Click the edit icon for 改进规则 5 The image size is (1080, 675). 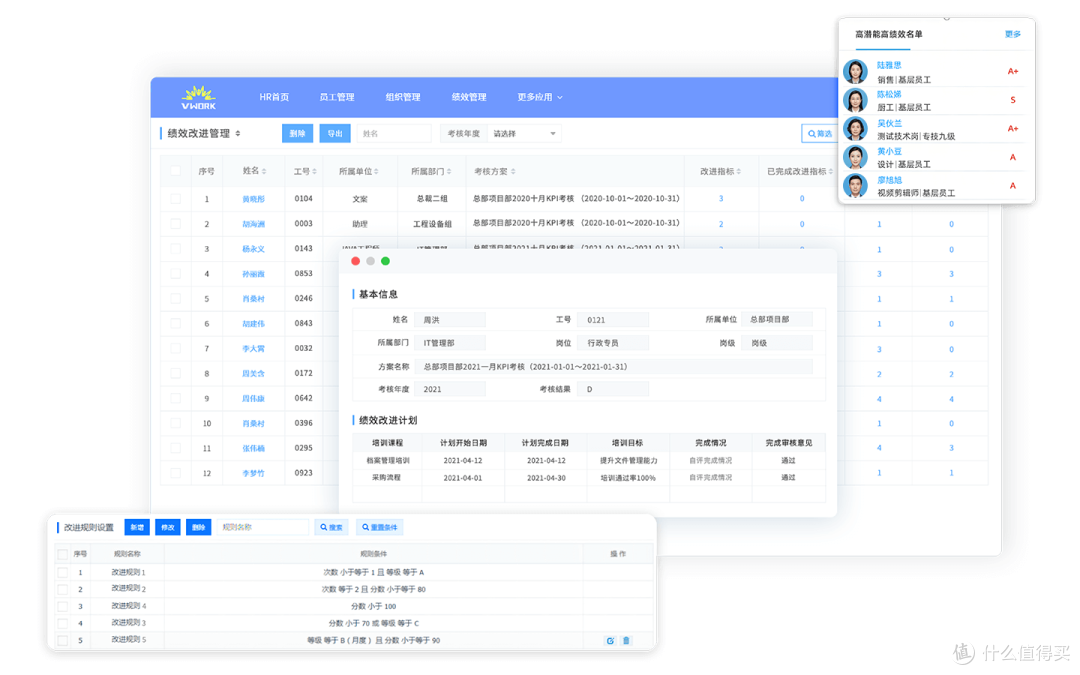610,641
